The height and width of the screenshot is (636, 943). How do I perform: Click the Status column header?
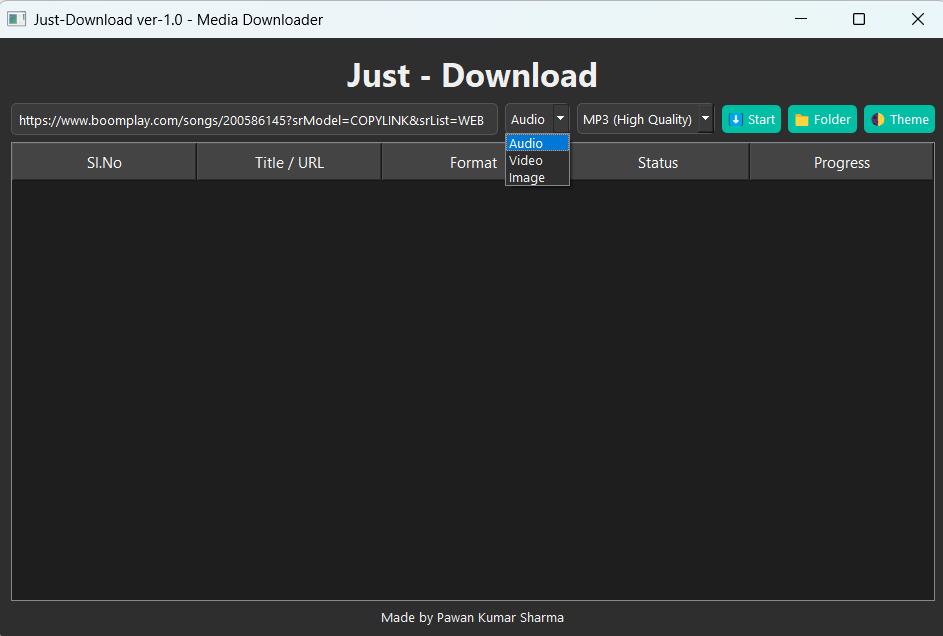658,162
